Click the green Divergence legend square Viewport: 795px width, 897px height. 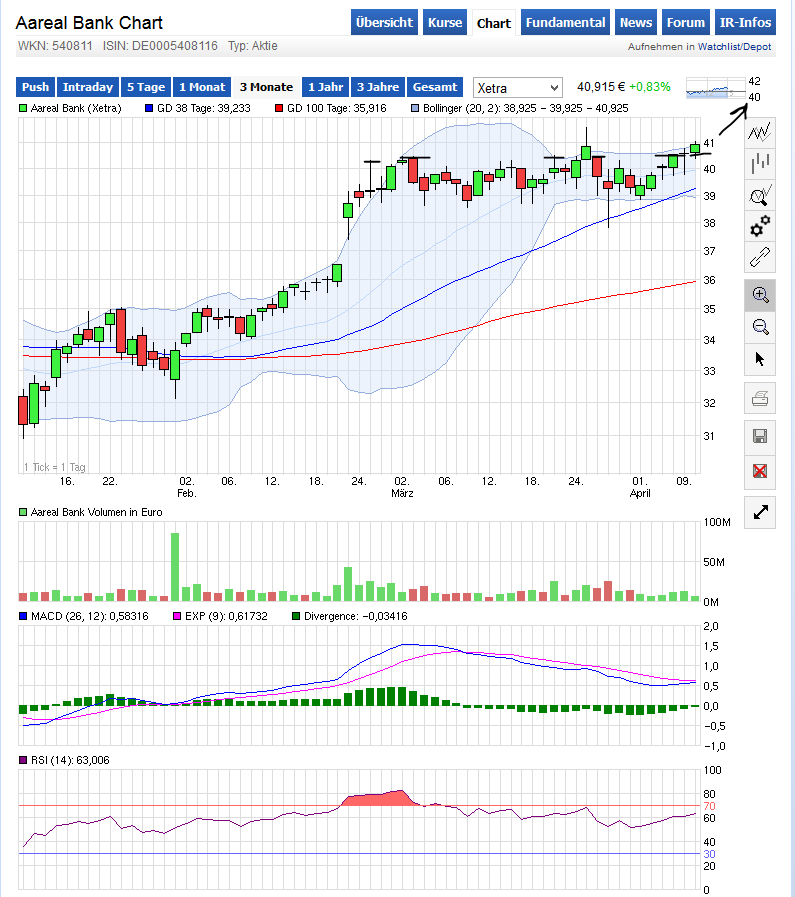296,616
